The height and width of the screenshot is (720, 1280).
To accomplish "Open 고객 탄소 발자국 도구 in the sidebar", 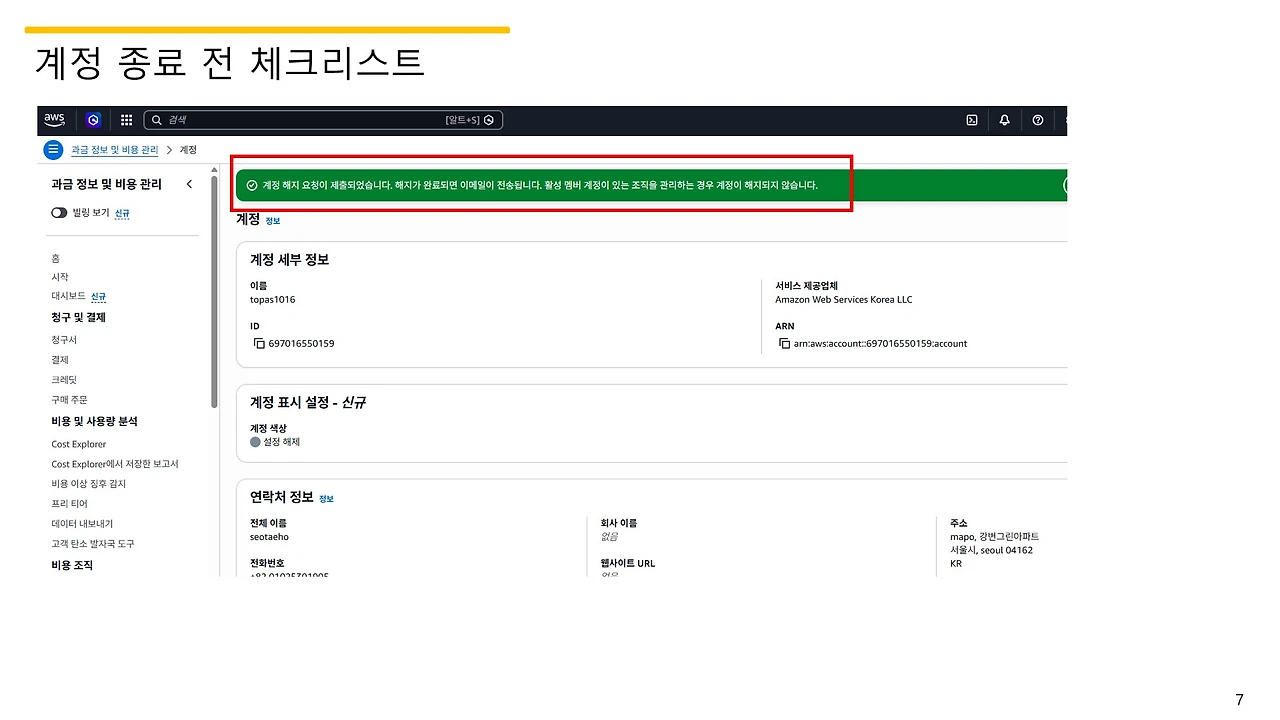I will coord(93,544).
